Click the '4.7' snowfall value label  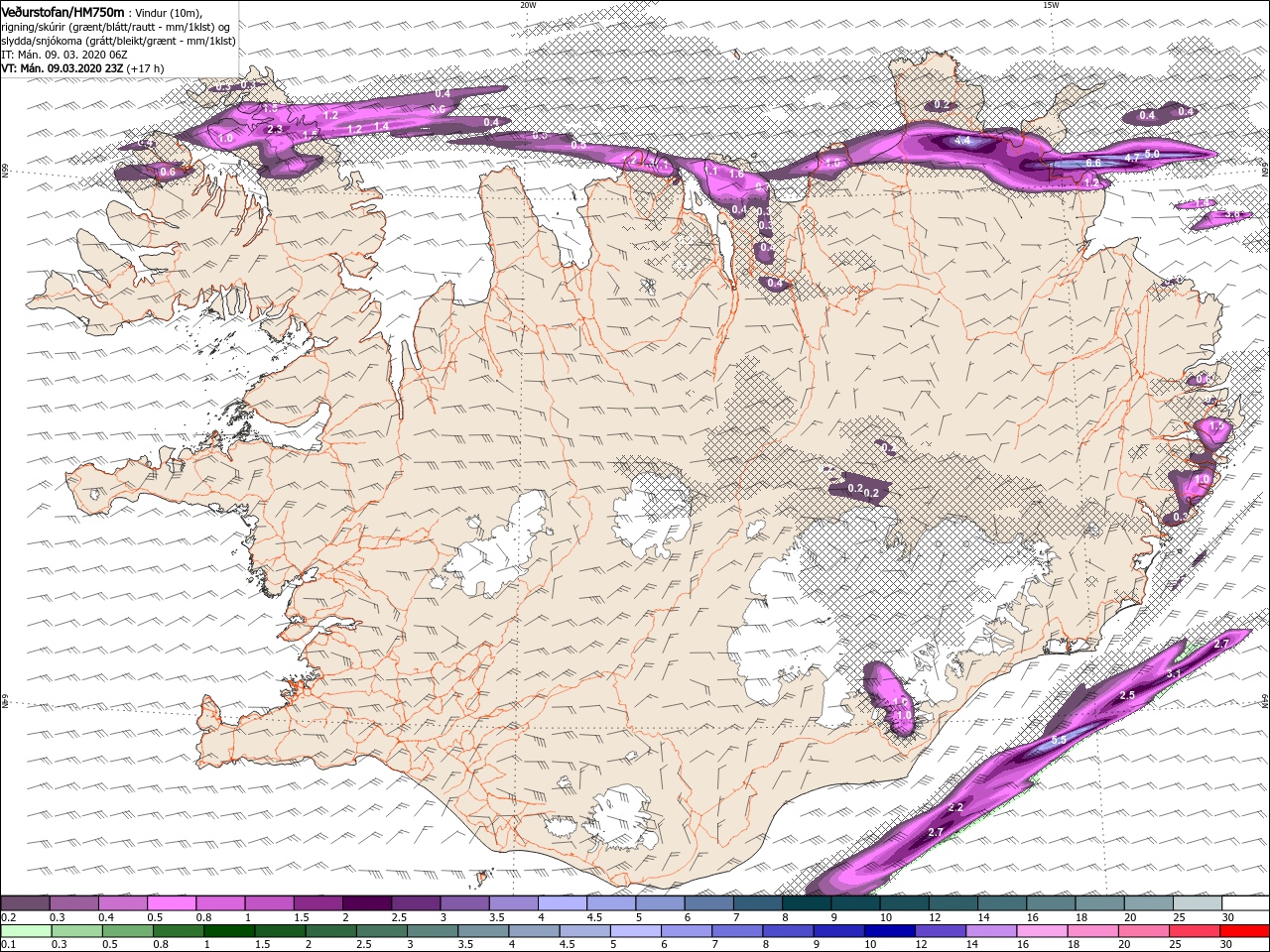1130,159
